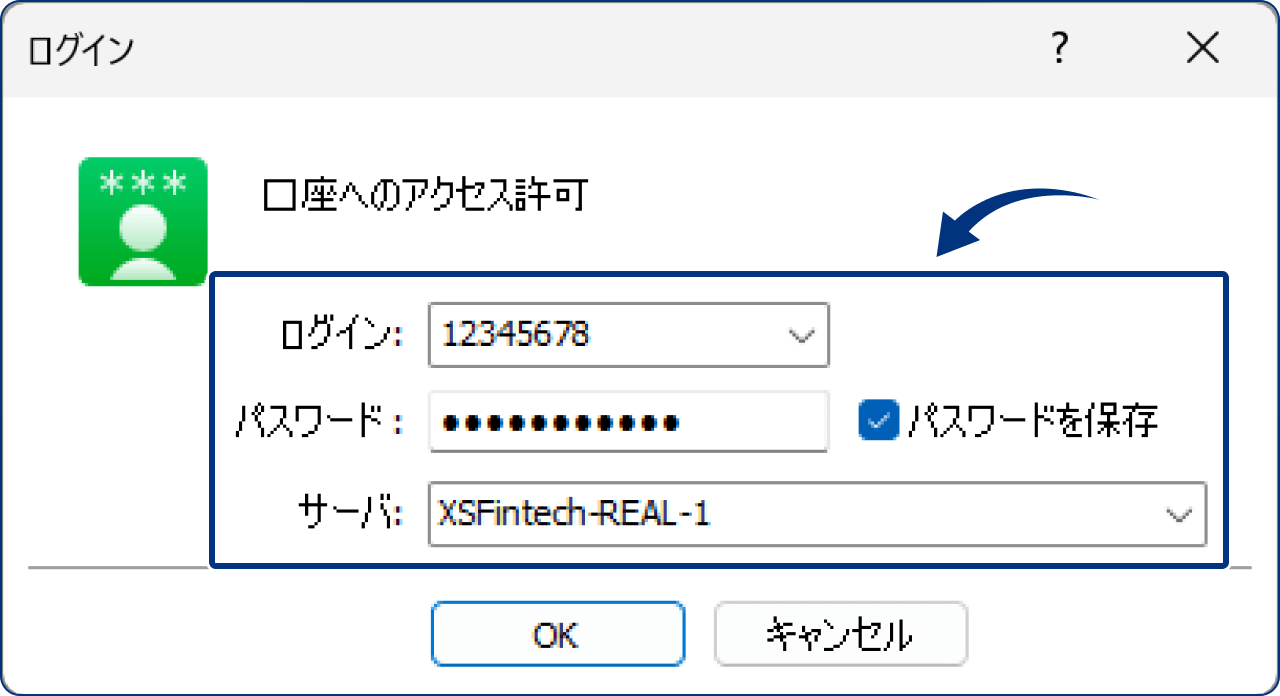Cancel the login with キャンセル
This screenshot has height=696, width=1280.
tap(841, 633)
